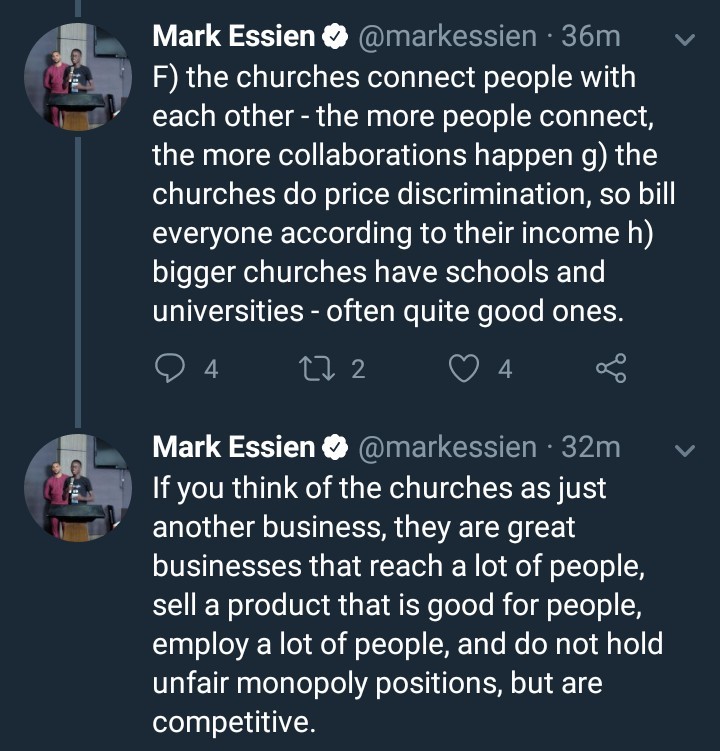Open the share icon on the first tweet
Viewport: 720px width, 751px height.
[611, 370]
